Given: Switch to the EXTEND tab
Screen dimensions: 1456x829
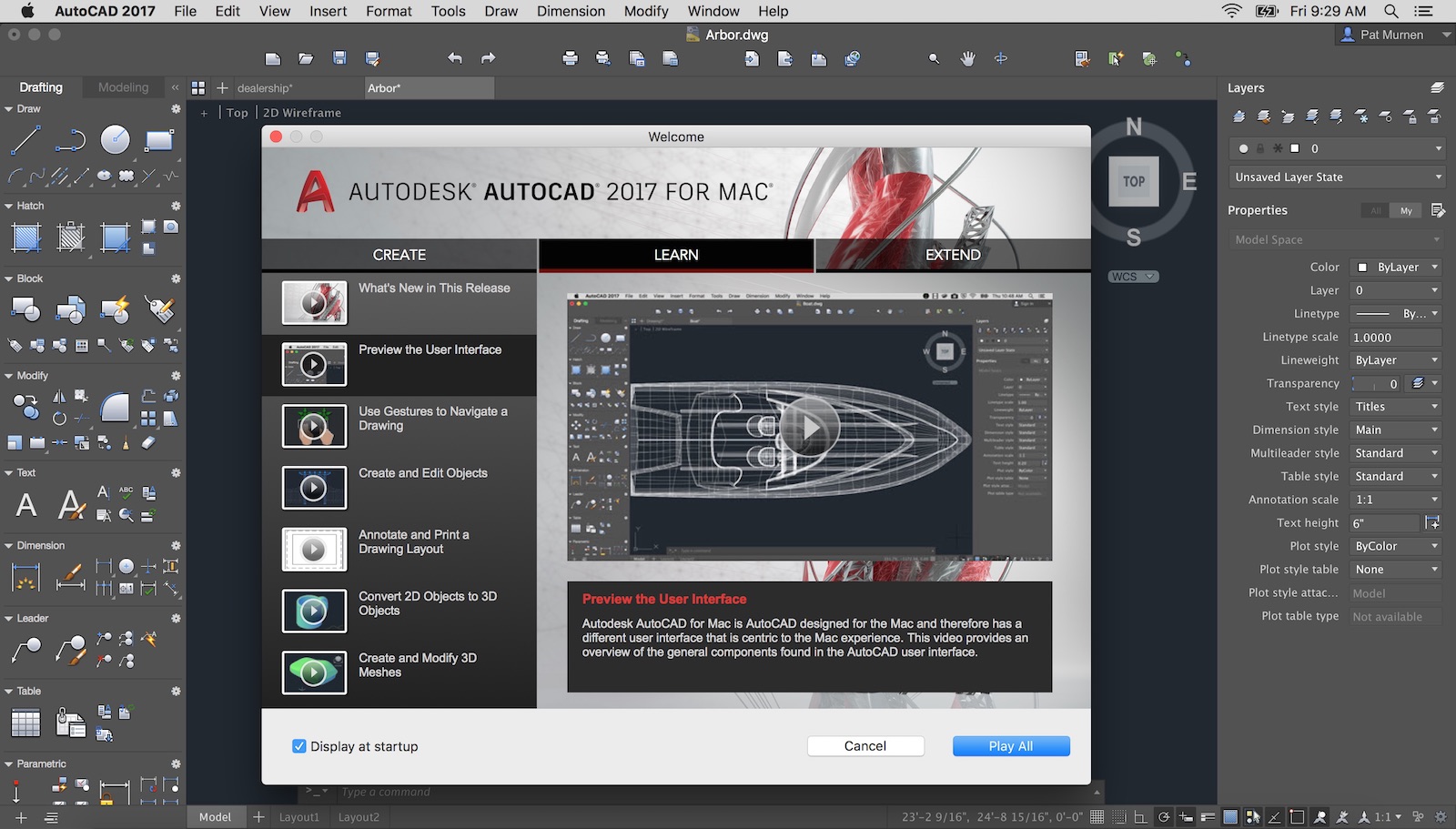Looking at the screenshot, I should click(x=953, y=255).
